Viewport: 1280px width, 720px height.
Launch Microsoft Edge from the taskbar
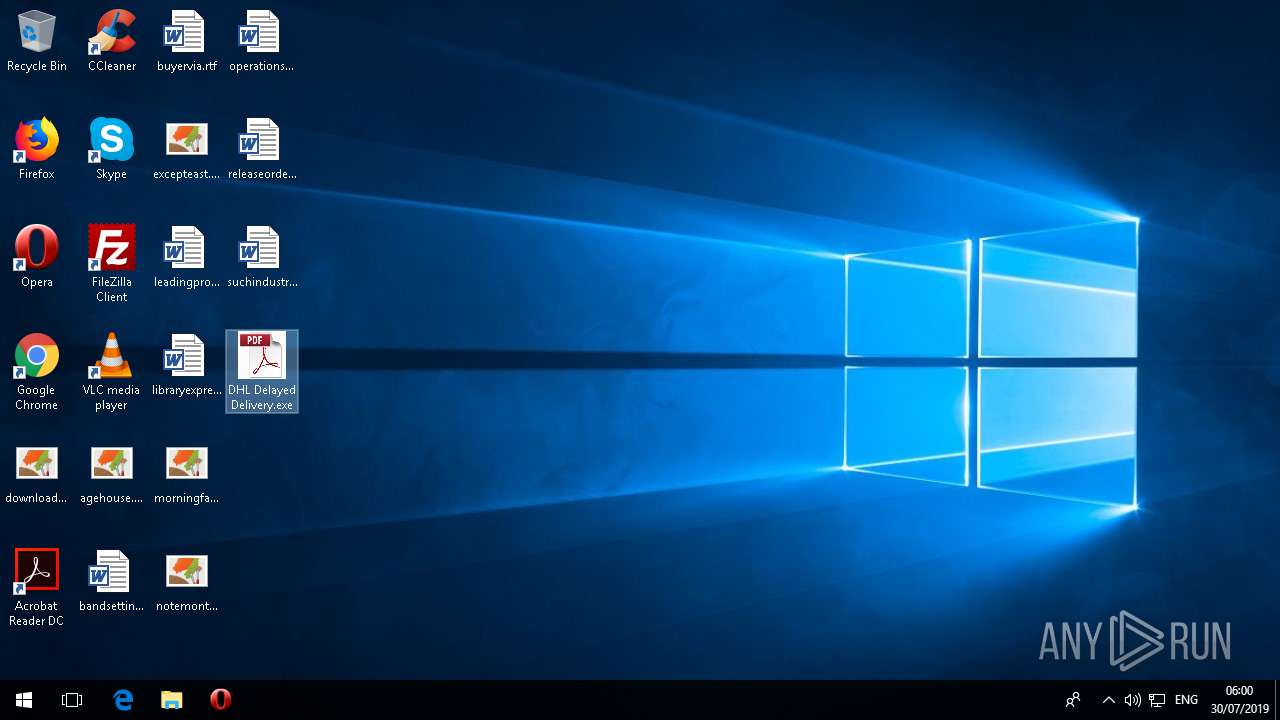[x=123, y=700]
